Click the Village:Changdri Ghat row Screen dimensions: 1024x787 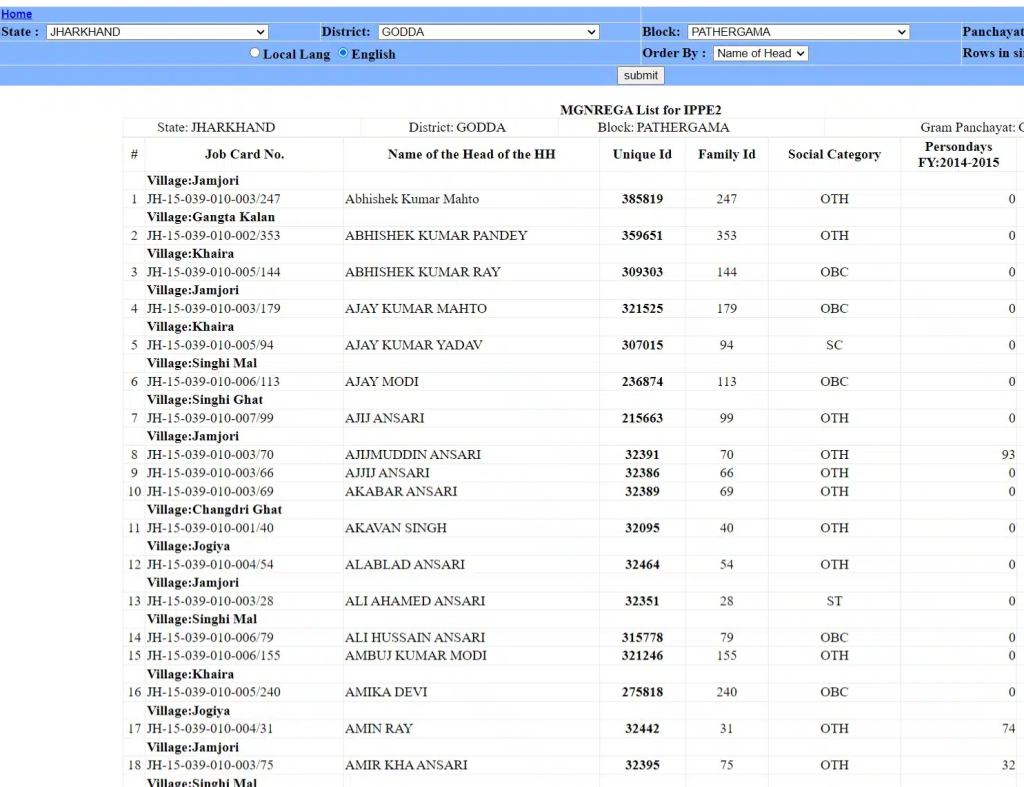tap(214, 510)
